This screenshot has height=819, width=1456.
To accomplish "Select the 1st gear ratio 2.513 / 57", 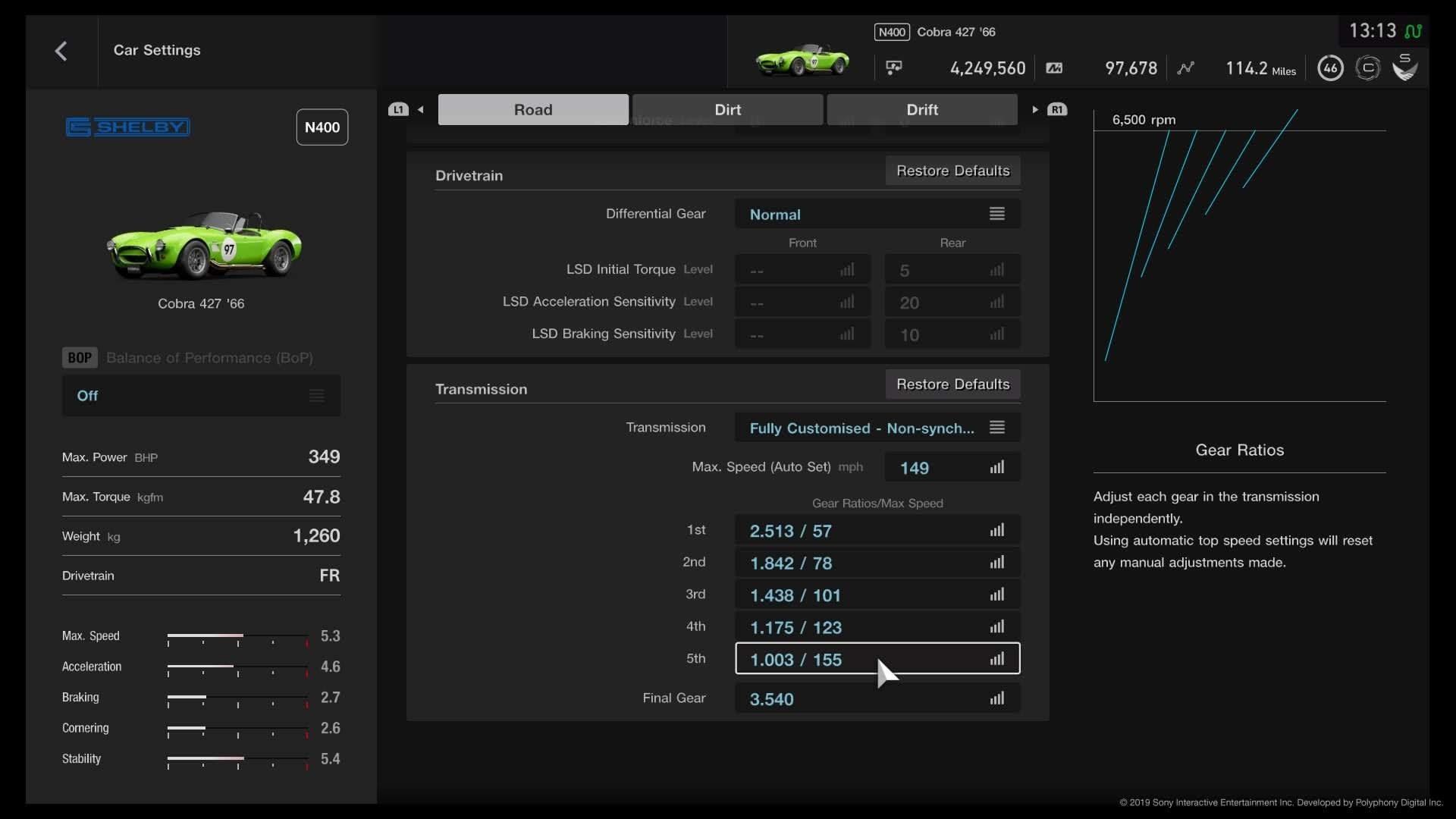I will (877, 530).
